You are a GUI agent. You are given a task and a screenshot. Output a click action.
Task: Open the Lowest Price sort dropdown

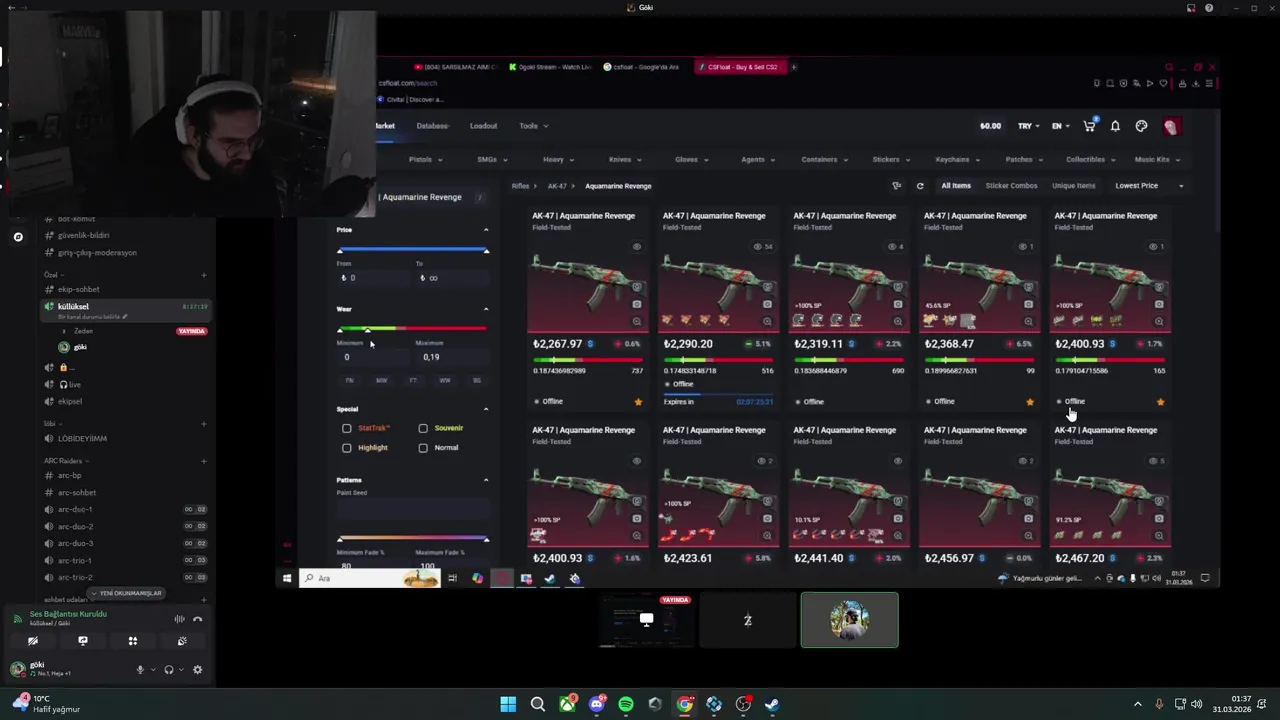[1149, 186]
